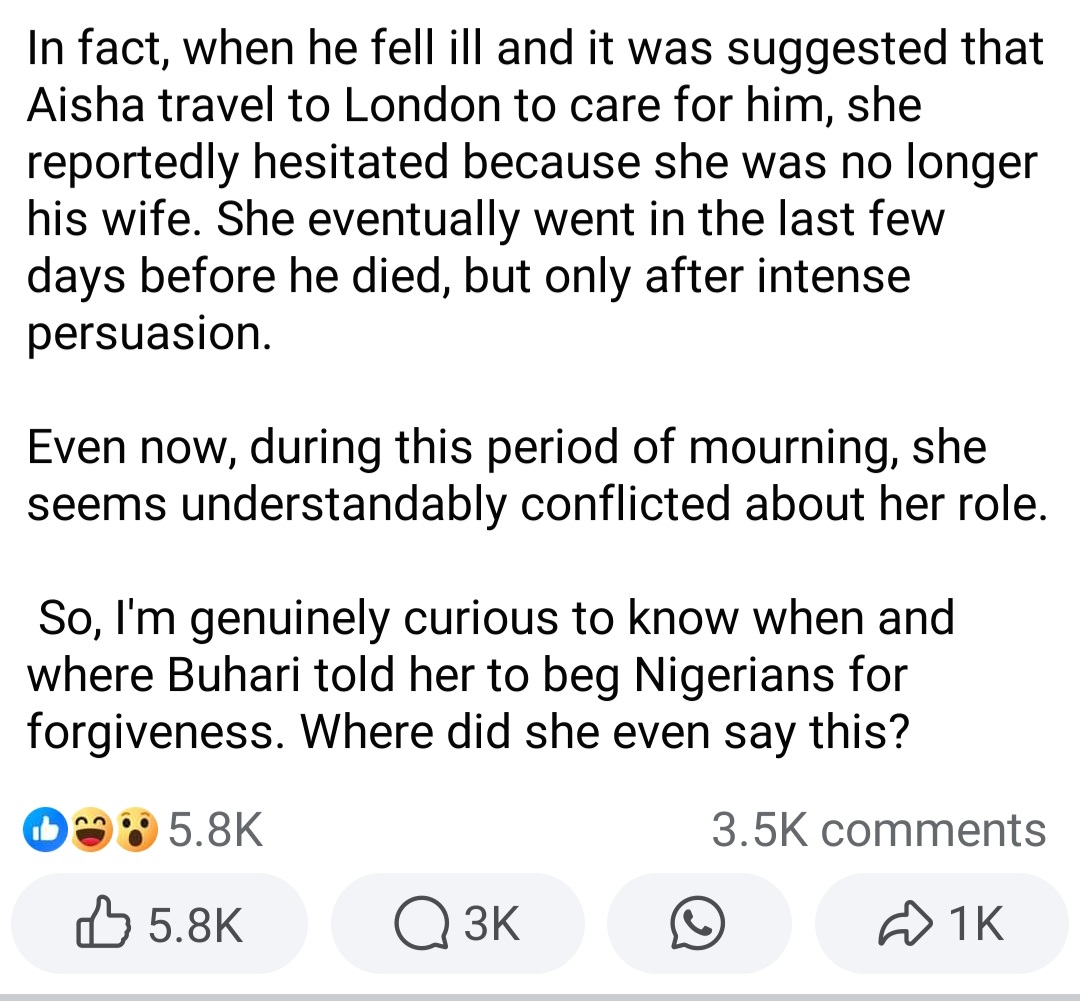Share the post using the 1K button
1080x1001 pixels.
pos(942,923)
